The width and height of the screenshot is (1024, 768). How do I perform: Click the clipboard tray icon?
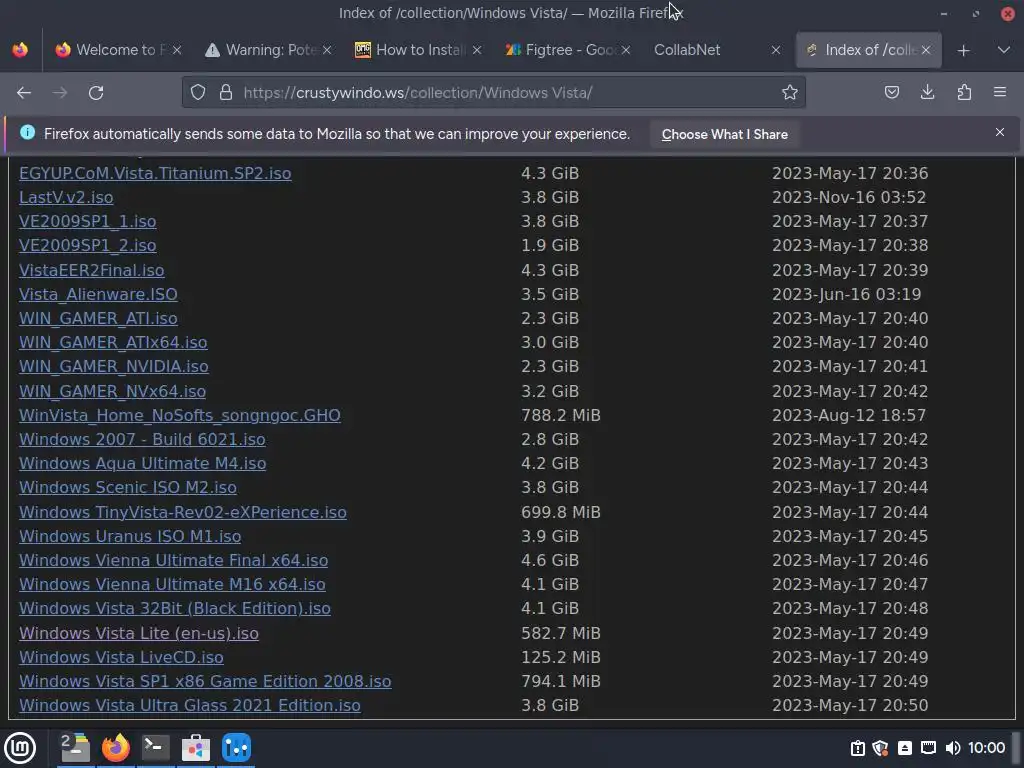857,748
